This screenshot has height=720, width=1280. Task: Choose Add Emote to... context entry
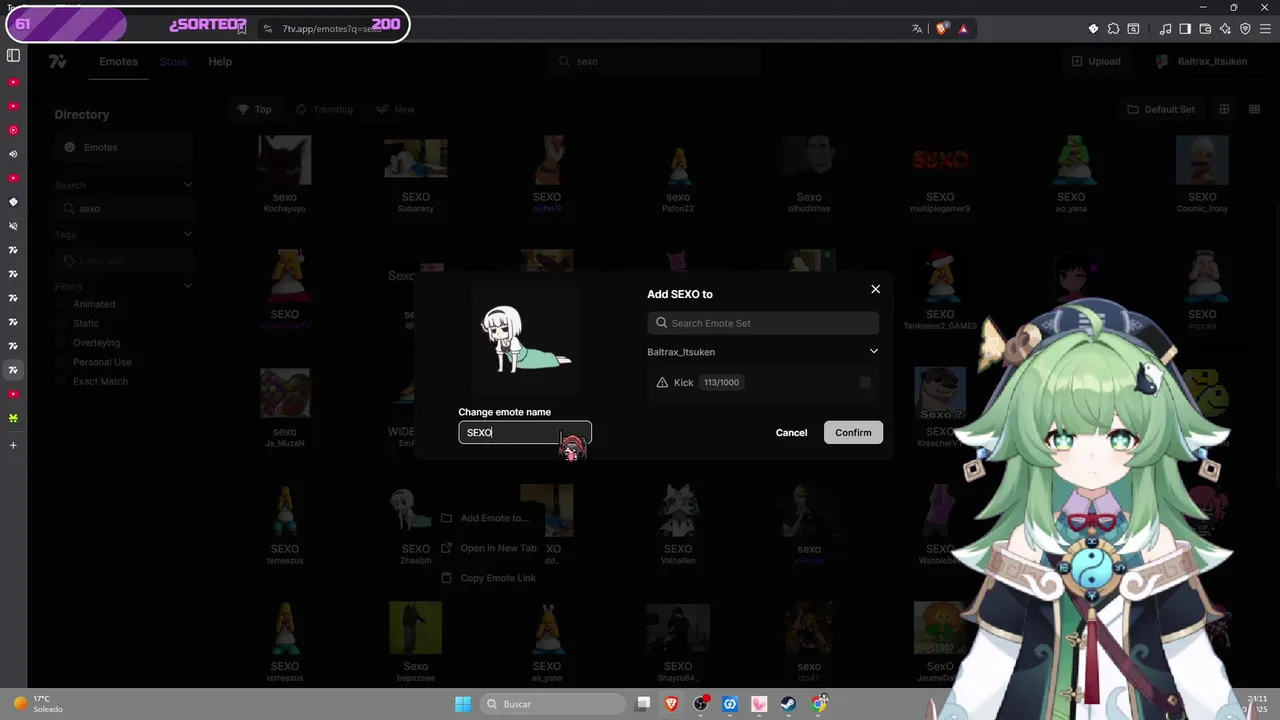(485, 518)
